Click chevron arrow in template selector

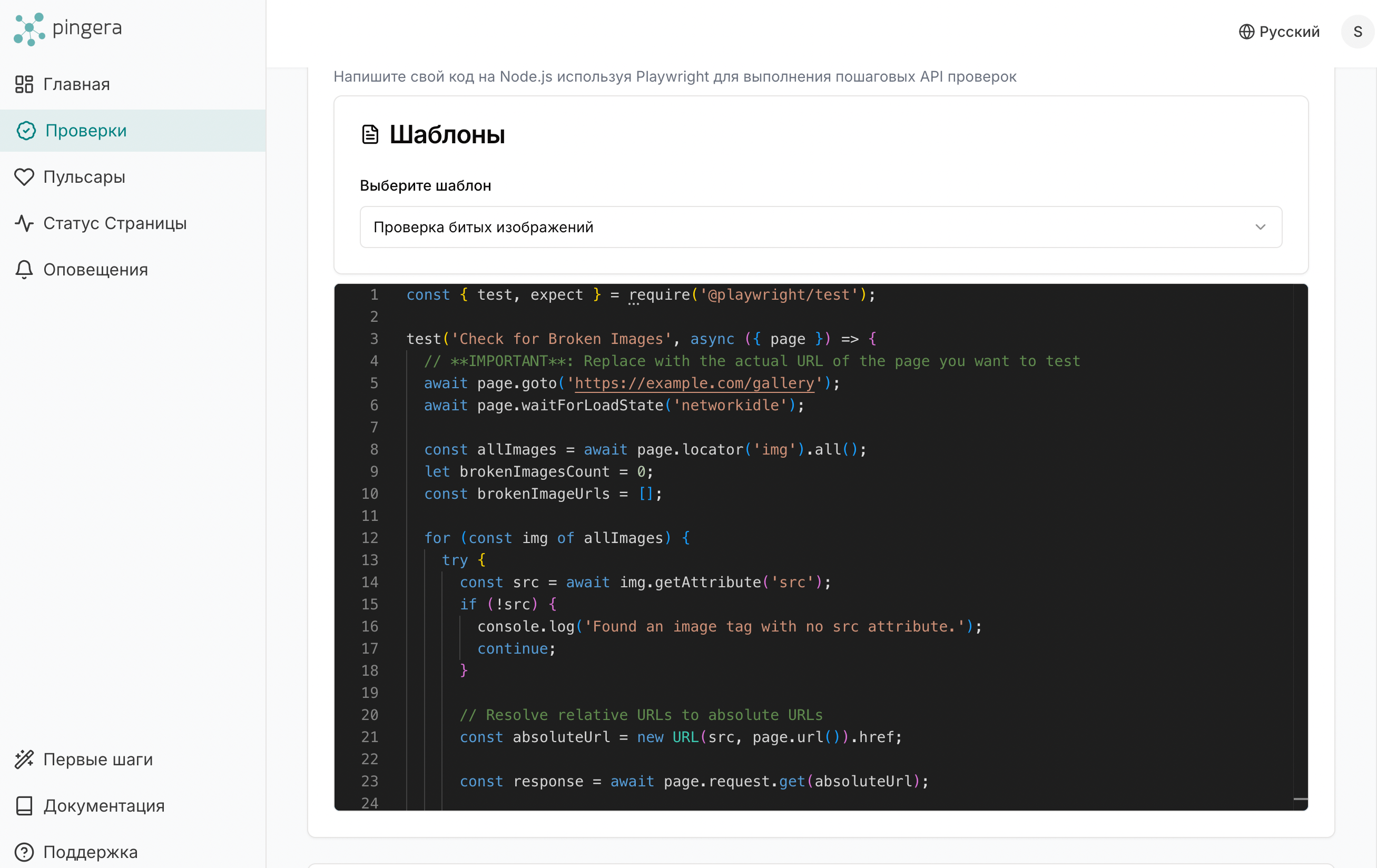(x=1260, y=227)
